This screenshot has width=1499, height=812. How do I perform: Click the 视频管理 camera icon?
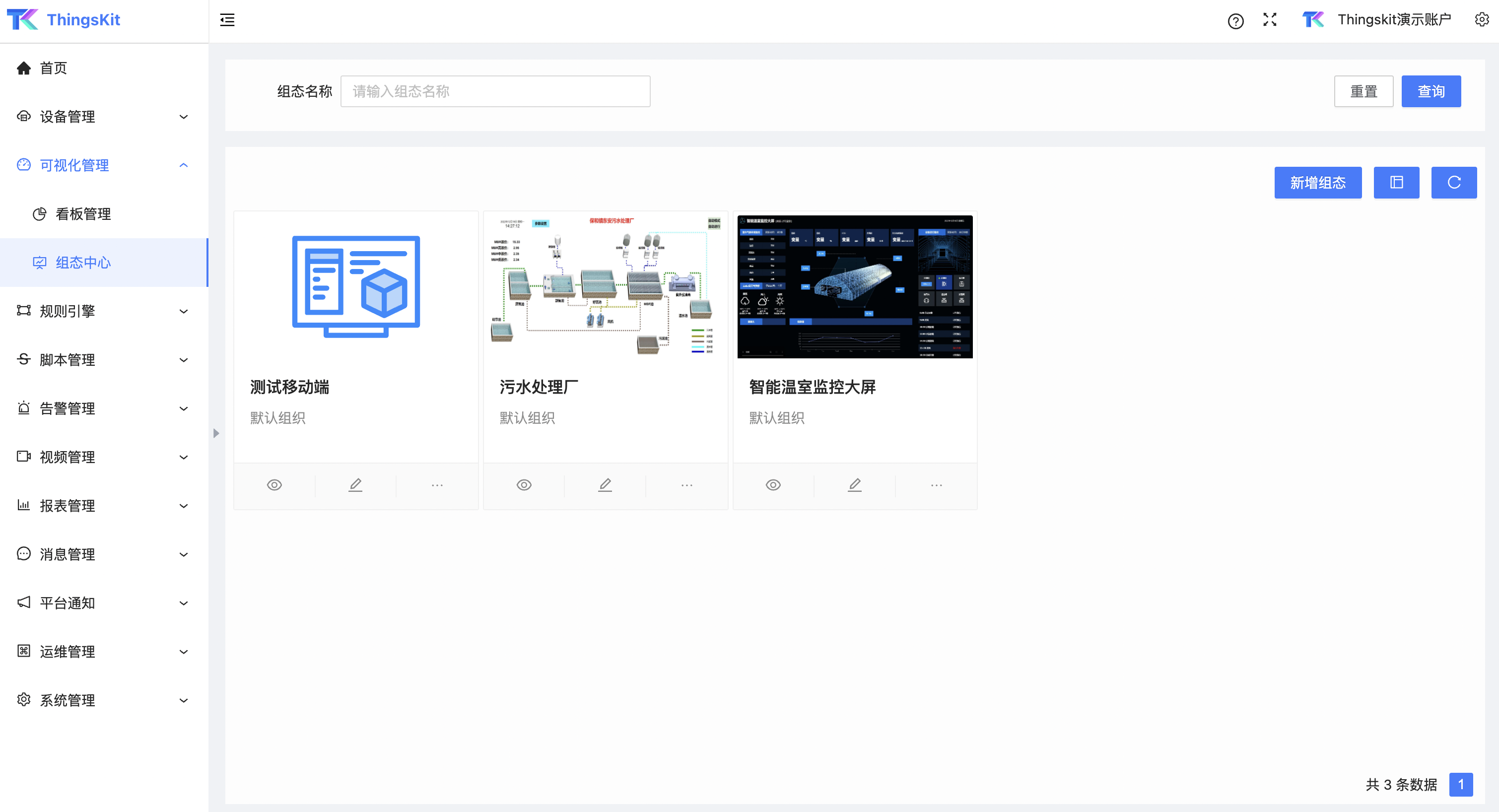click(x=24, y=456)
